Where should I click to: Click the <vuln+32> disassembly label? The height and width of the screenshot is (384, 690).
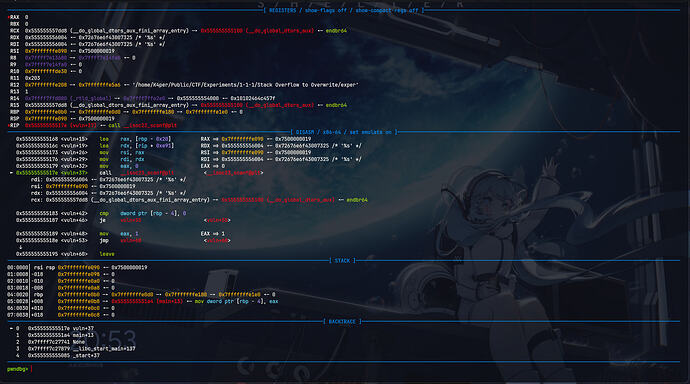tap(74, 166)
